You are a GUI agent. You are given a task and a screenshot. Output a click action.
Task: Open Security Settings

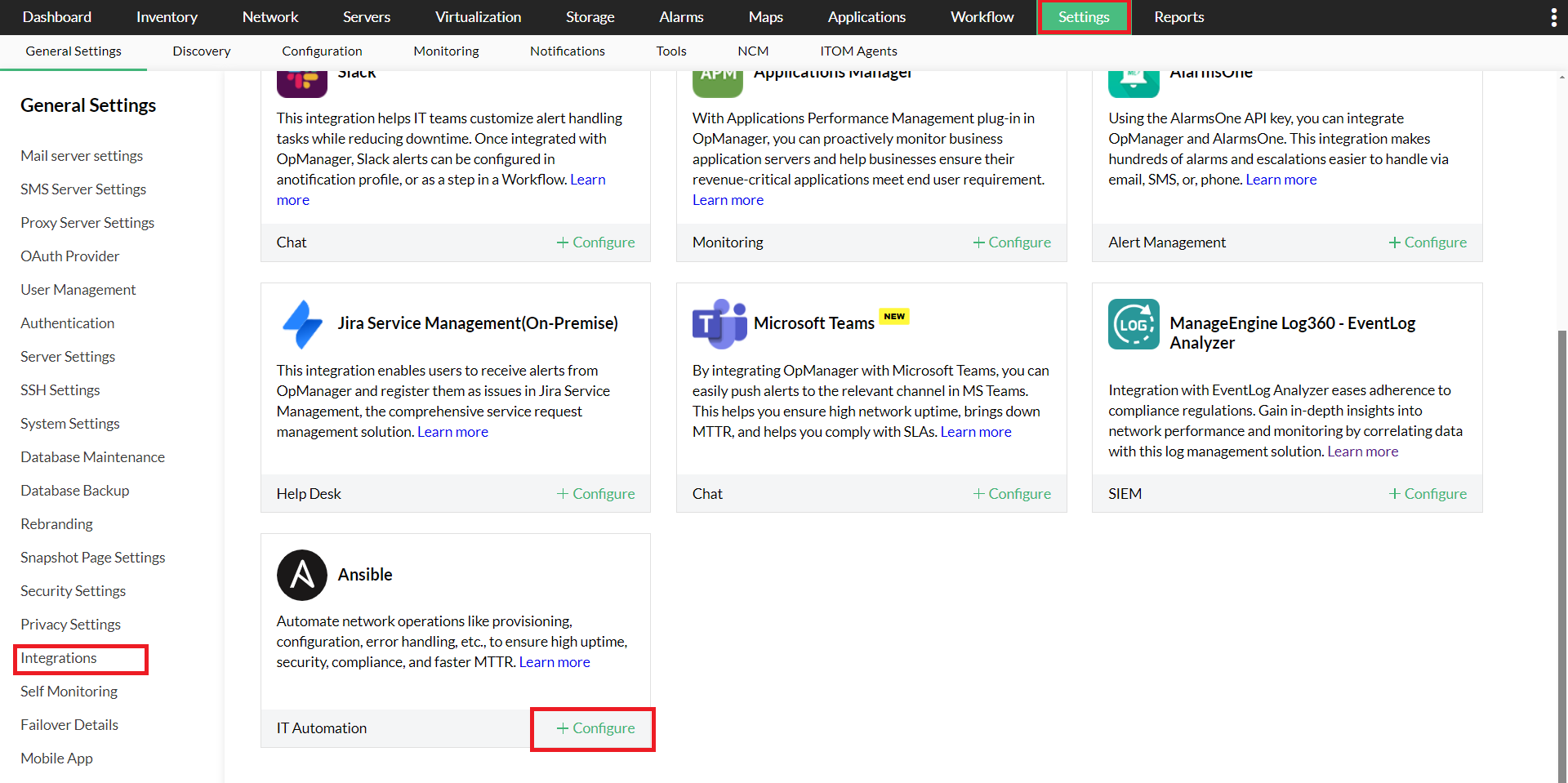(73, 591)
